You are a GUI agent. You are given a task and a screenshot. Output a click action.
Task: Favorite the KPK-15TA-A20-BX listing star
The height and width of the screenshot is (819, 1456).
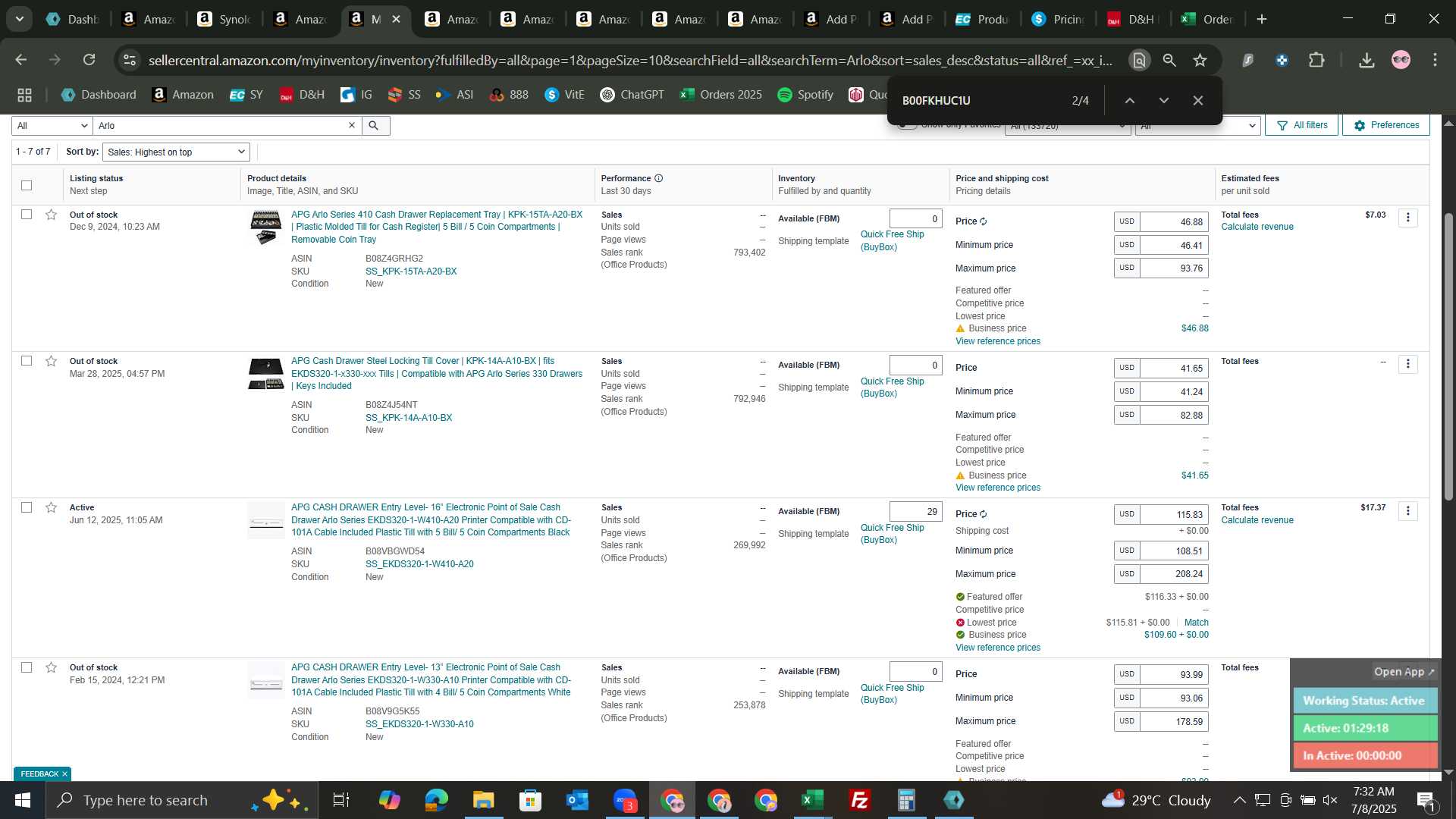tap(51, 215)
